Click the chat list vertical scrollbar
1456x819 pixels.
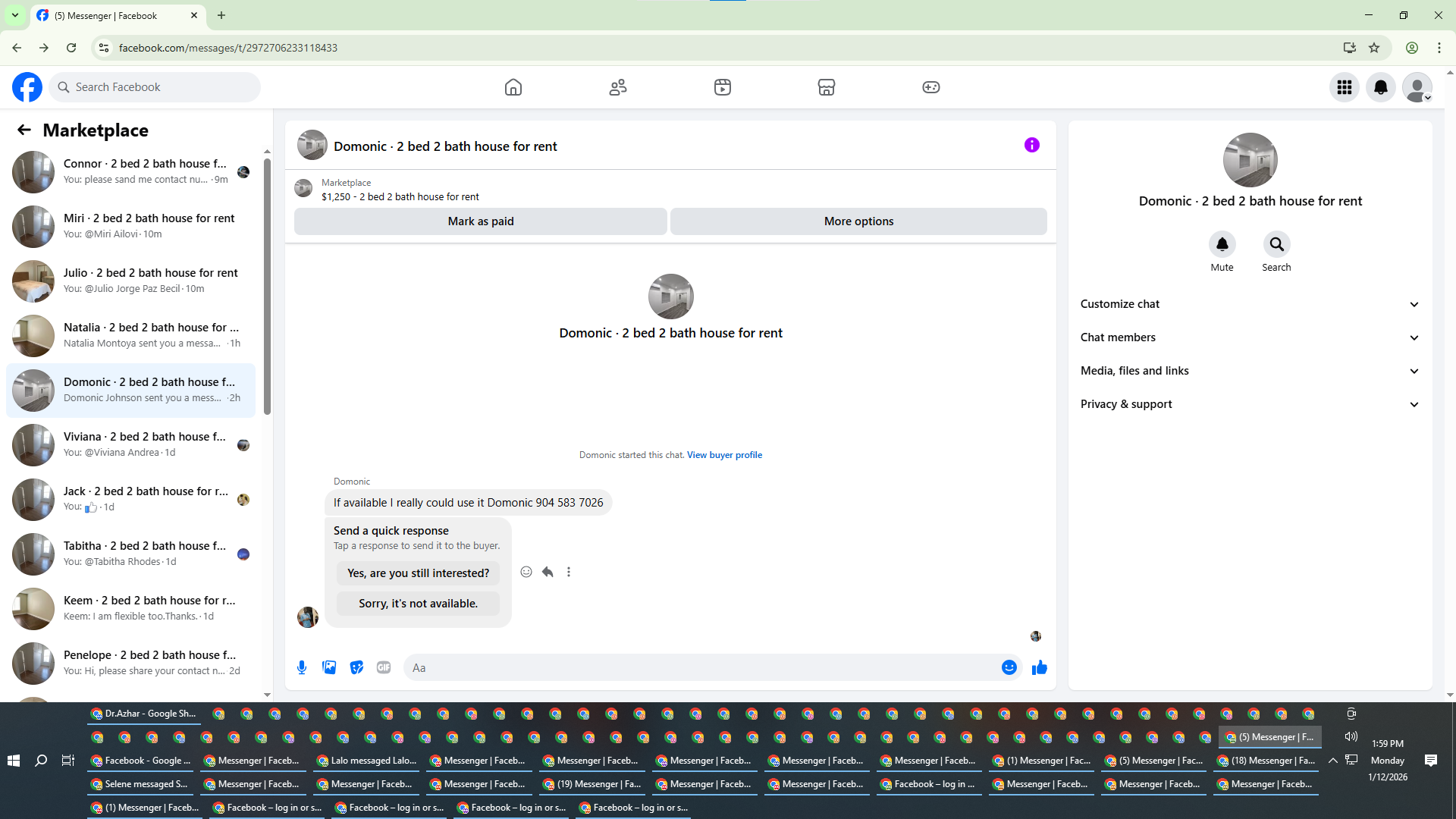(267, 288)
